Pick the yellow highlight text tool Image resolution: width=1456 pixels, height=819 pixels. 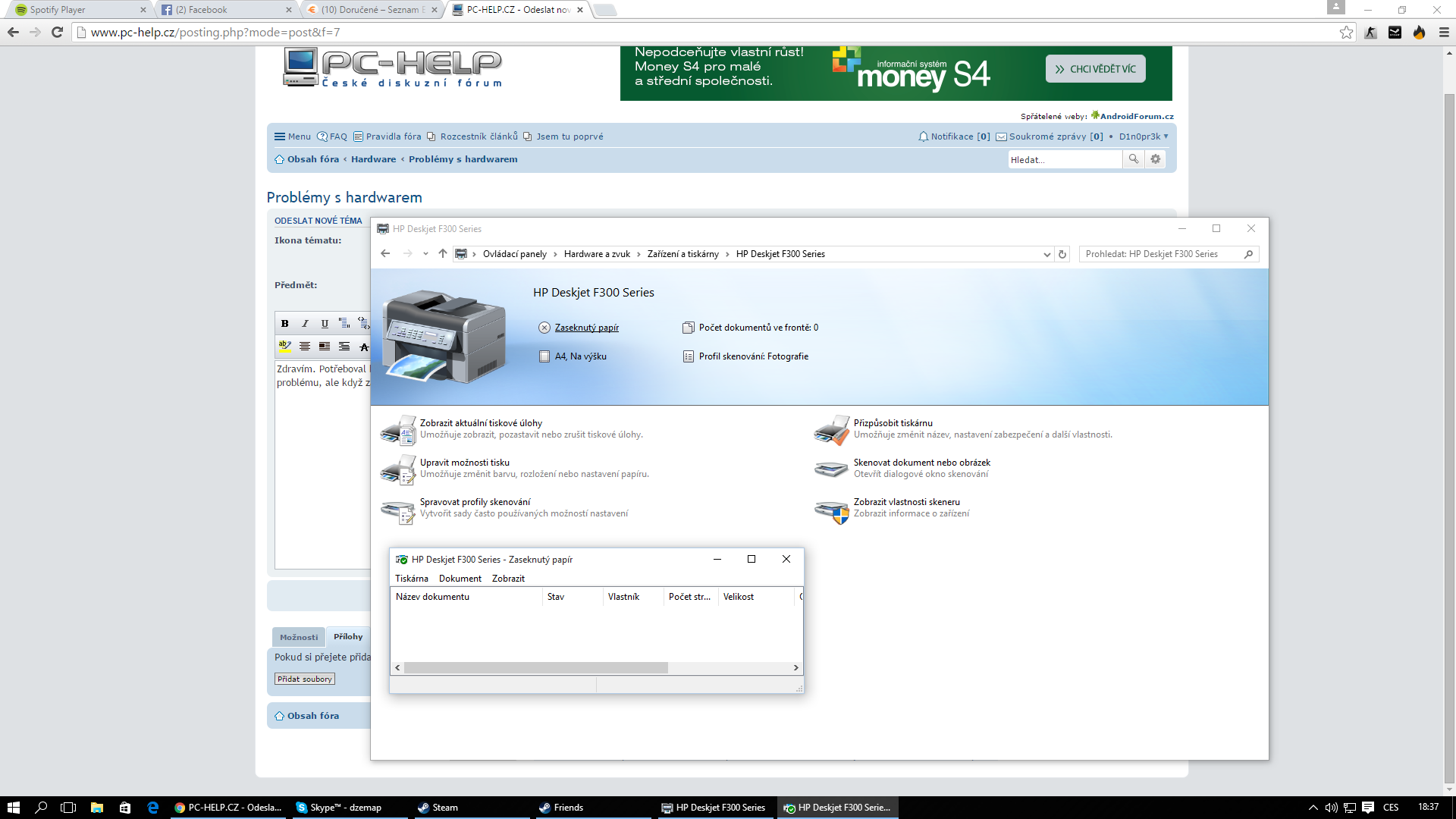click(285, 347)
